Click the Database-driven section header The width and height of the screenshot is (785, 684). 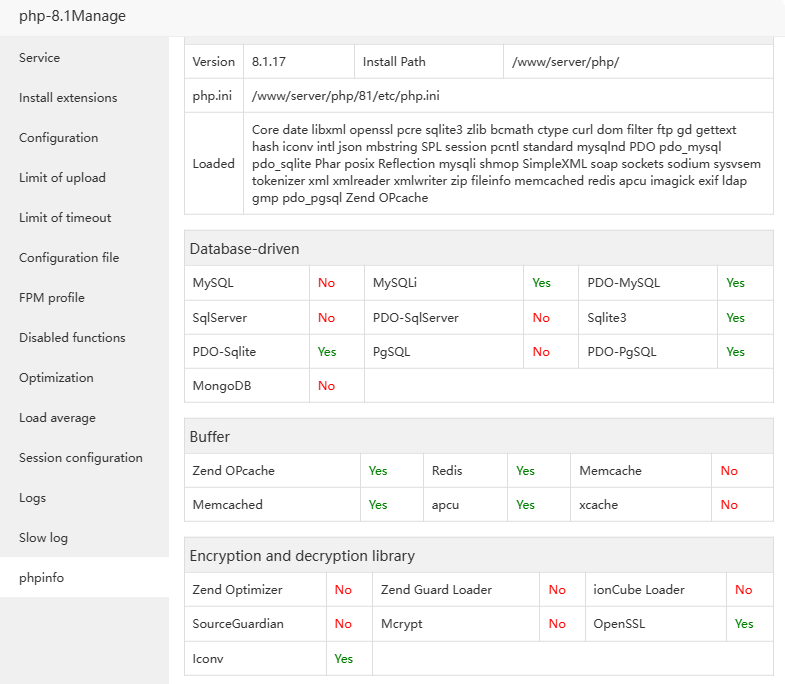[x=245, y=249]
